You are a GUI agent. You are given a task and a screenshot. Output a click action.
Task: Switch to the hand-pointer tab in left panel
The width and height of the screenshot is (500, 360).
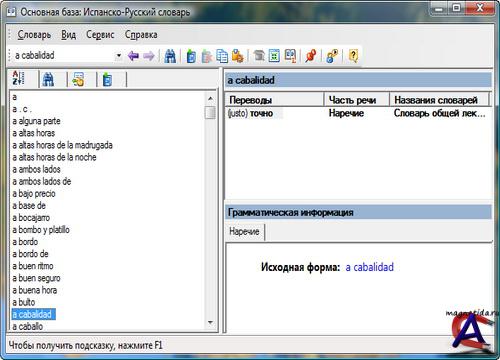click(x=78, y=79)
